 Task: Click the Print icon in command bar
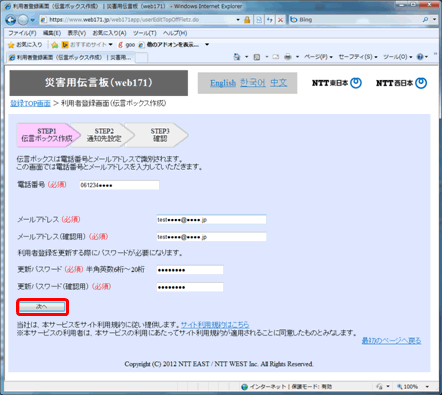pos(288,57)
